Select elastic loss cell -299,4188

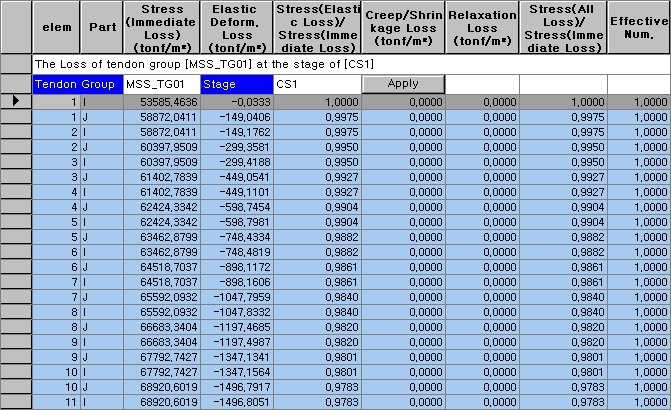(x=237, y=162)
